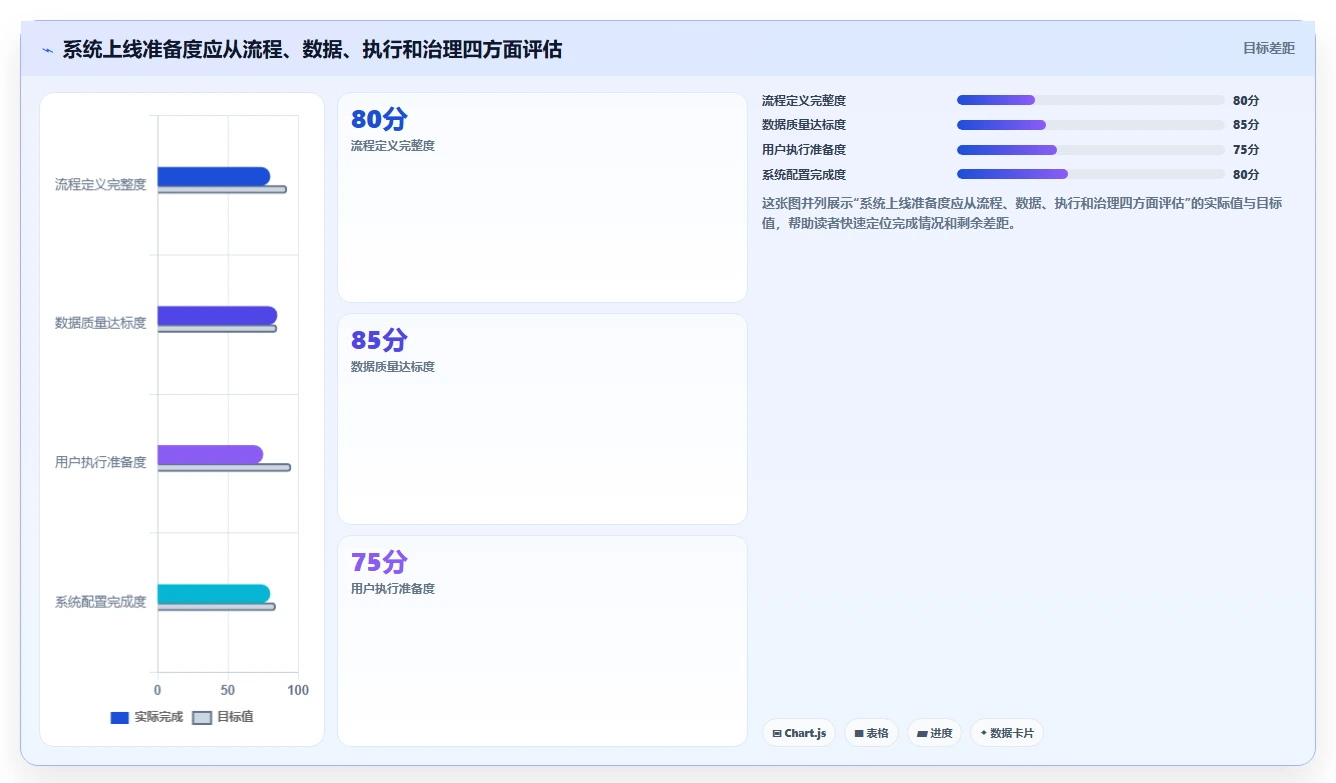Click the 目标差距 label in the header
Image resolution: width=1336 pixels, height=783 pixels.
(1268, 48)
